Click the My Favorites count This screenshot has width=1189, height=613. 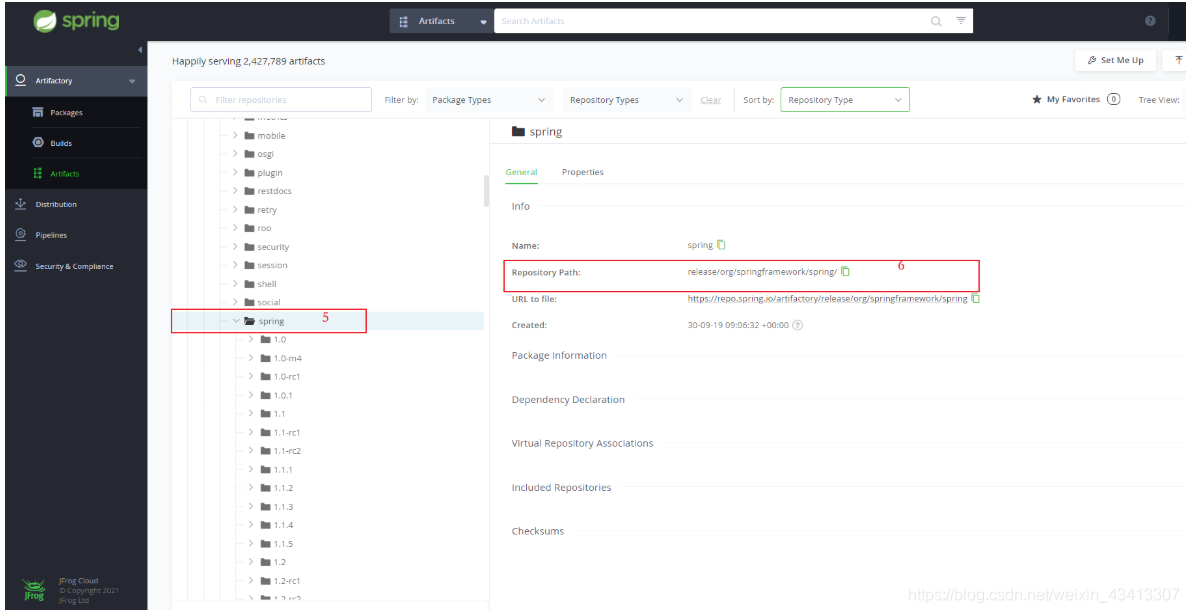point(1113,99)
